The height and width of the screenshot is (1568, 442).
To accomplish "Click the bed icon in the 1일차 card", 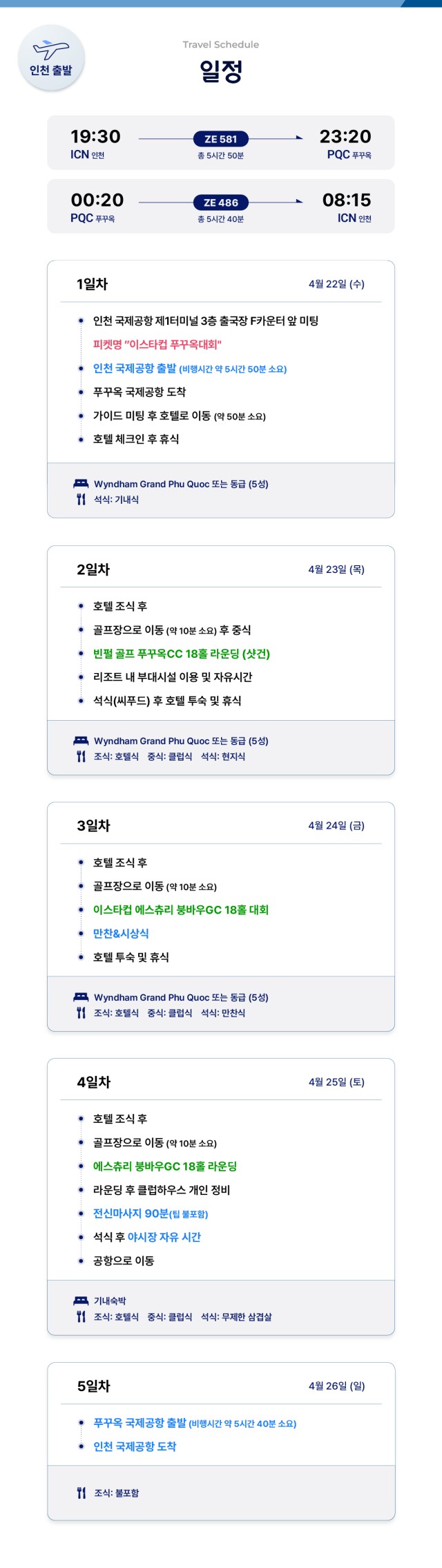I will pyautogui.click(x=81, y=484).
